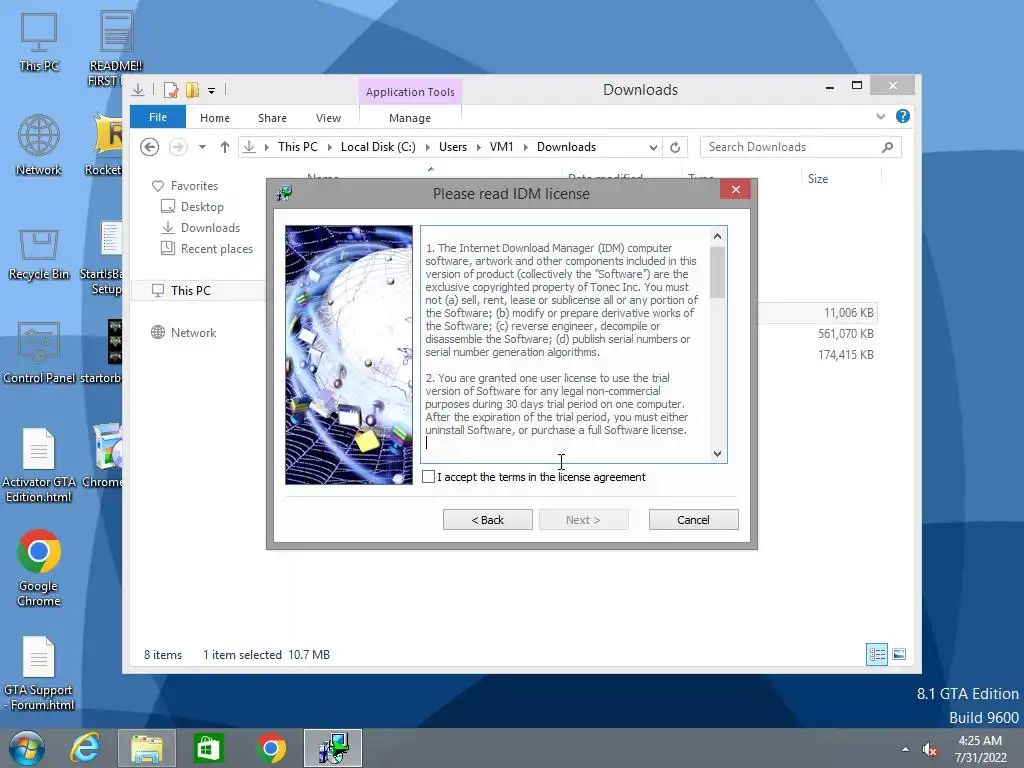Click the license text scrollbar down arrow
Image resolution: width=1024 pixels, height=768 pixels.
click(717, 454)
